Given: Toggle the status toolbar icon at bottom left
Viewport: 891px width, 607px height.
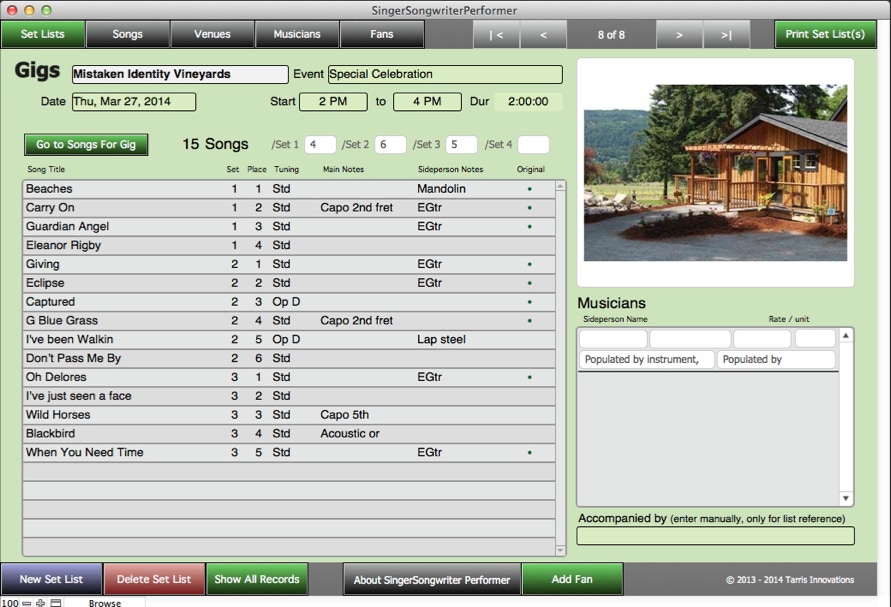Looking at the screenshot, I should tap(56, 602).
